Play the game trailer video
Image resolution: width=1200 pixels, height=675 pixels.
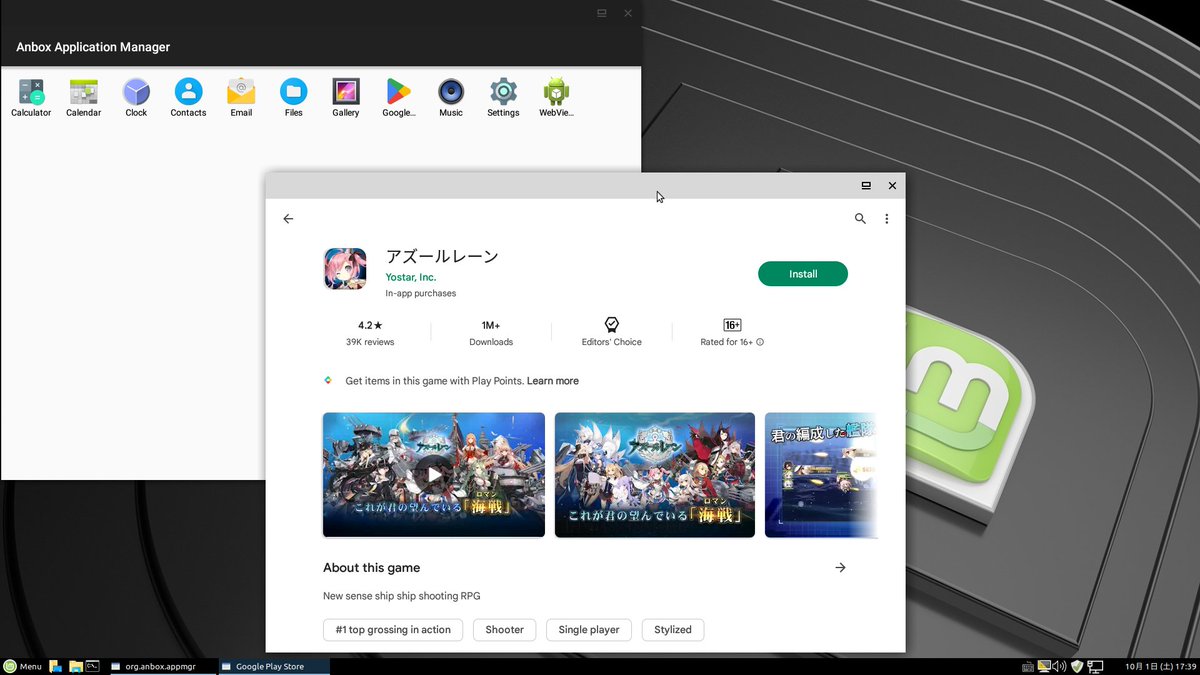[x=434, y=475]
